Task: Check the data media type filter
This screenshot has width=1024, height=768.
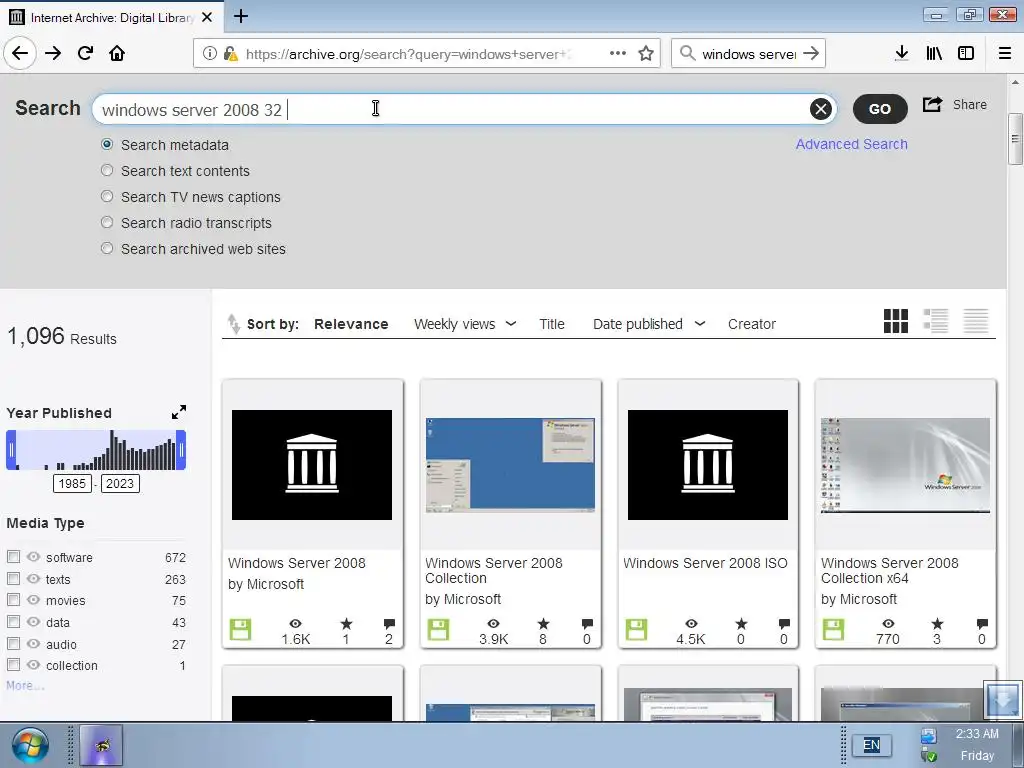Action: pos(13,622)
